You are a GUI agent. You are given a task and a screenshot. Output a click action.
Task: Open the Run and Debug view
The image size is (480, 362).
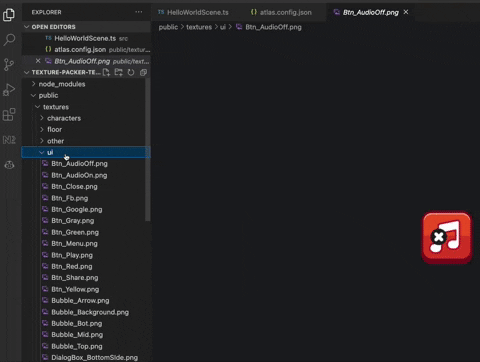point(9,90)
